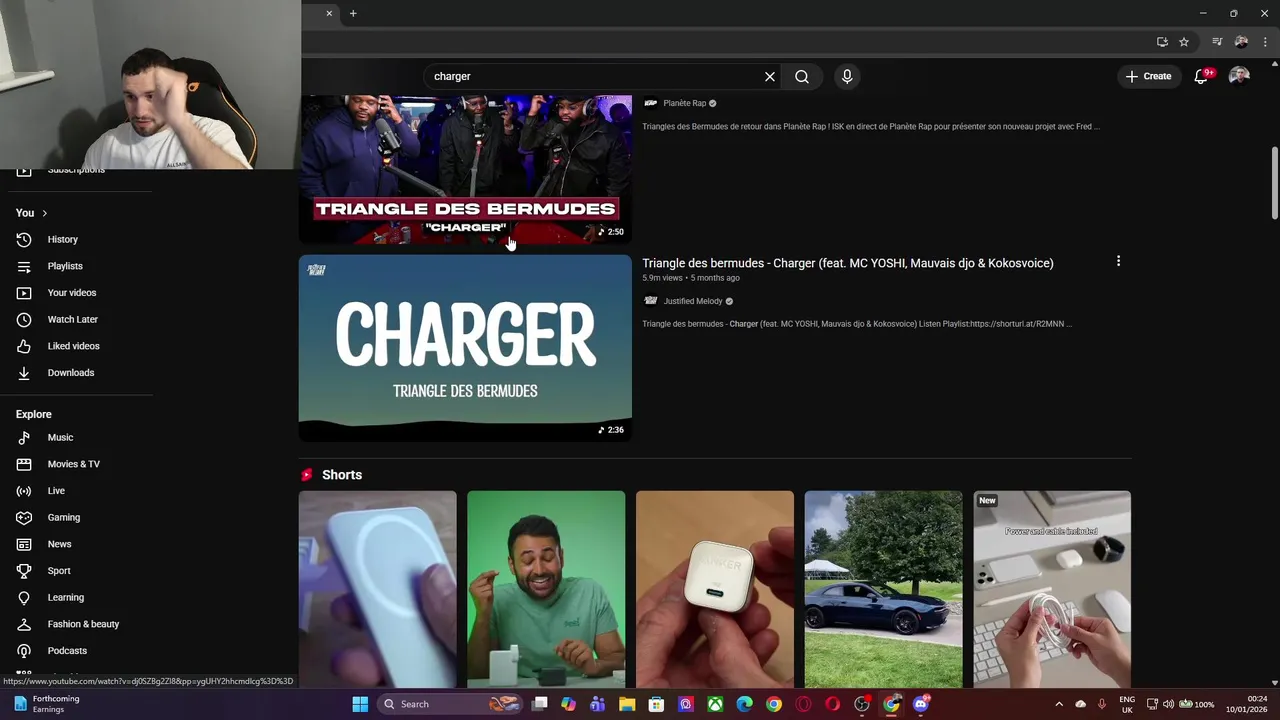The height and width of the screenshot is (720, 1280).
Task: Open the Gaming explore category
Action: (63, 517)
